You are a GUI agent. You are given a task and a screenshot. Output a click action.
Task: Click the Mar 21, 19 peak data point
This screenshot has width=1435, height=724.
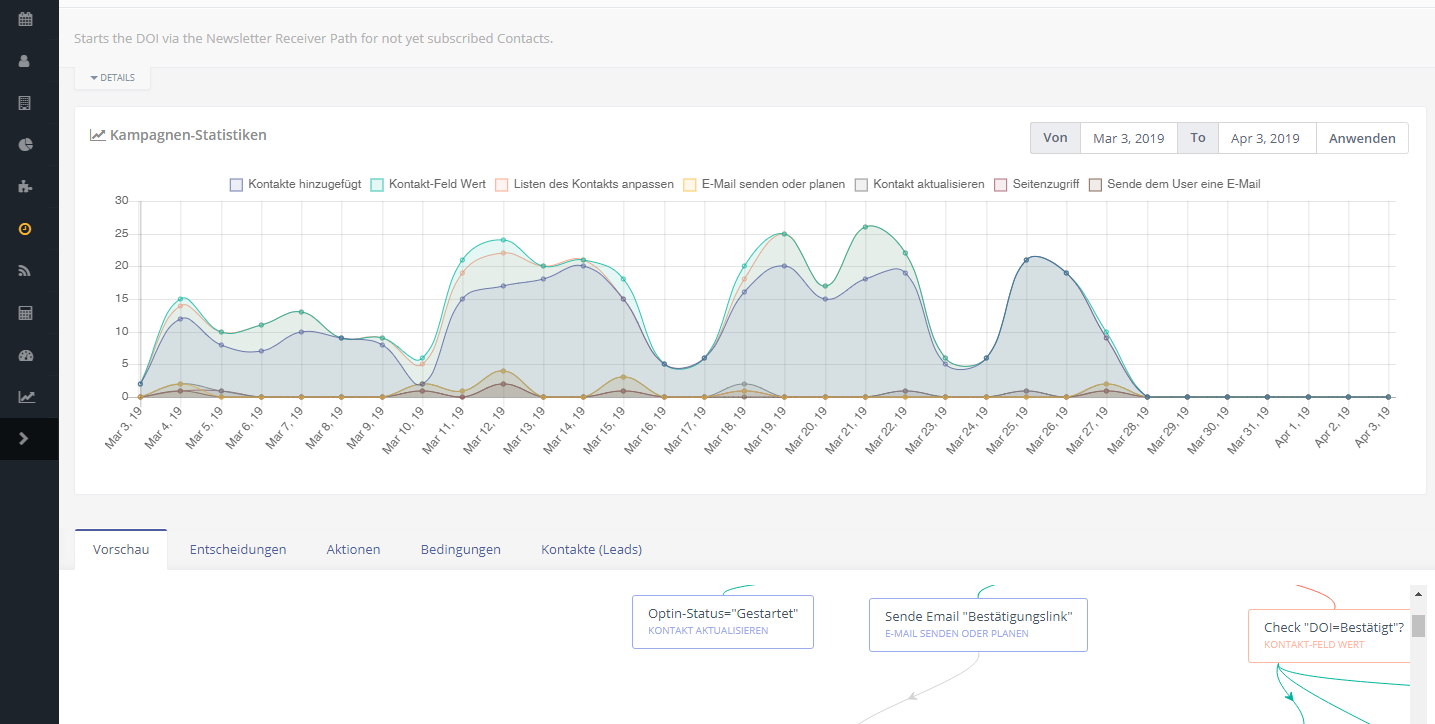(x=865, y=227)
